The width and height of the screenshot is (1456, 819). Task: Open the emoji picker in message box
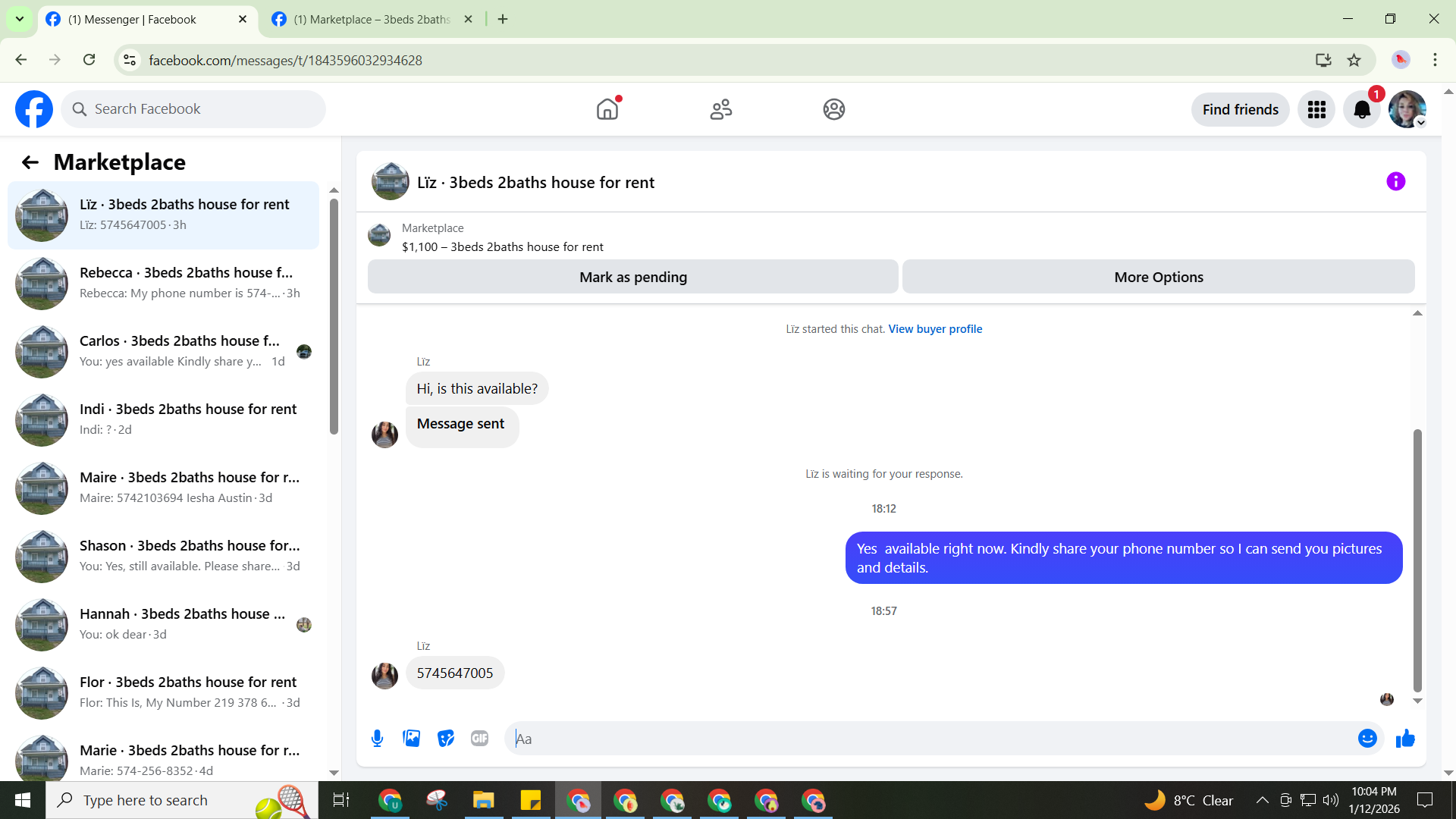pyautogui.click(x=1367, y=738)
